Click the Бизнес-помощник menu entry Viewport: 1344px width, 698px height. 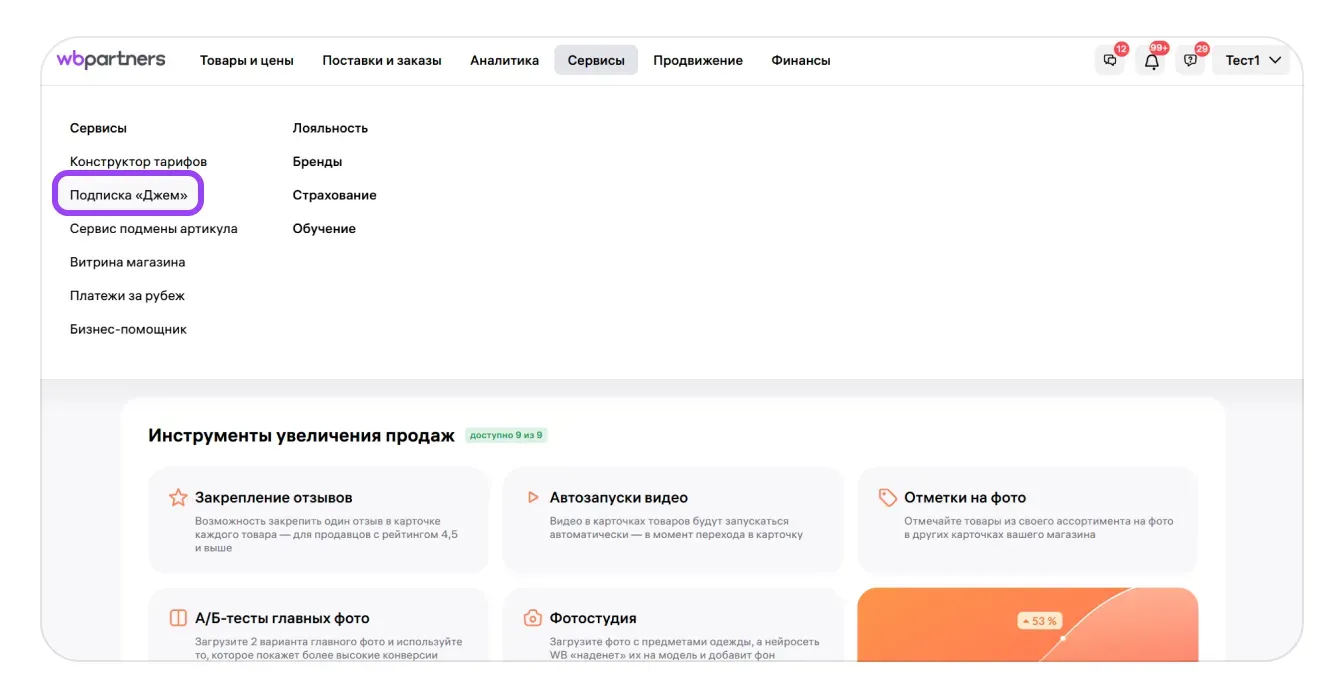click(x=128, y=329)
